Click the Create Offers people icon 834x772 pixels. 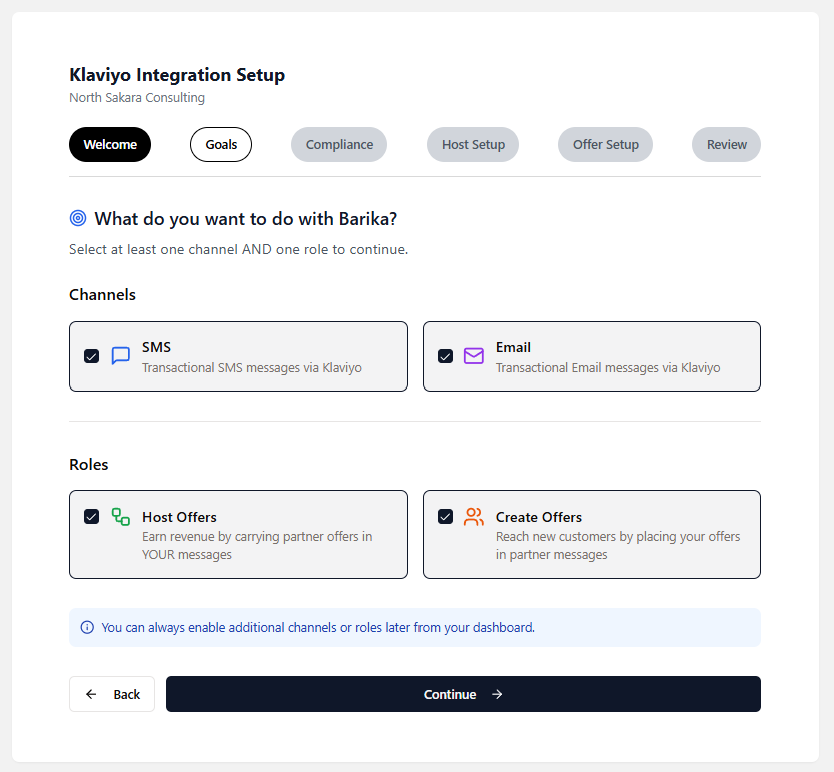pyautogui.click(x=474, y=517)
